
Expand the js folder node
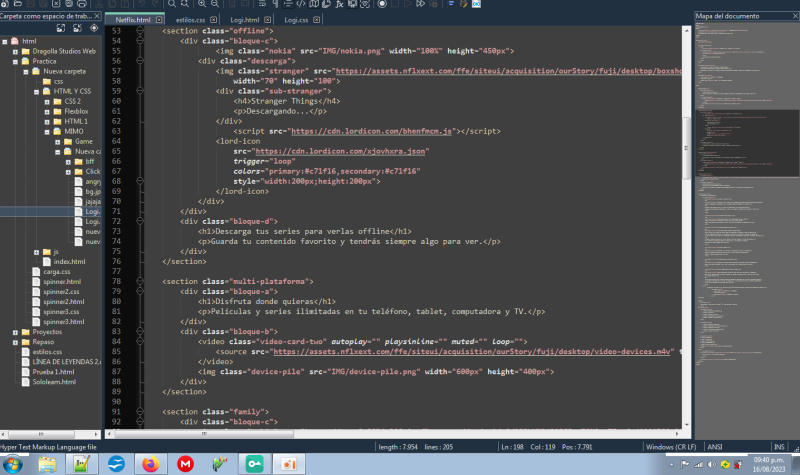coord(36,251)
